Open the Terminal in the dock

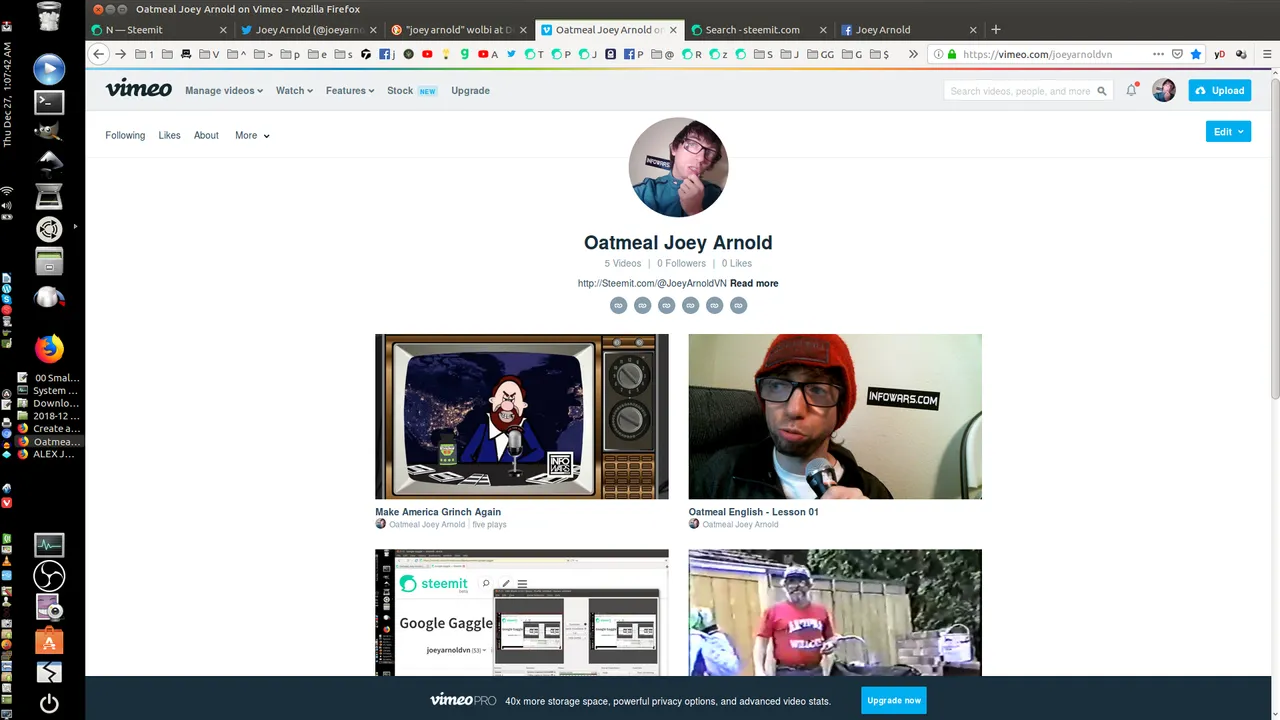click(x=49, y=101)
